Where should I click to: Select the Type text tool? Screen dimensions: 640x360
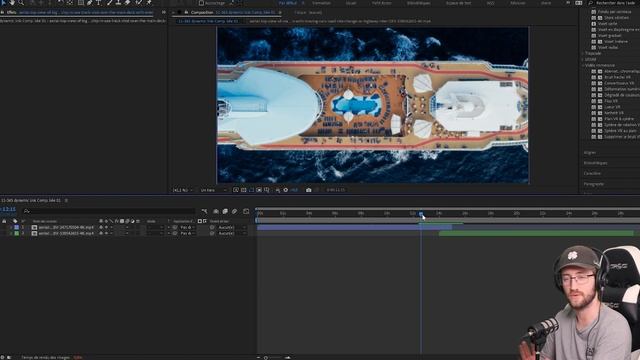point(98,2)
